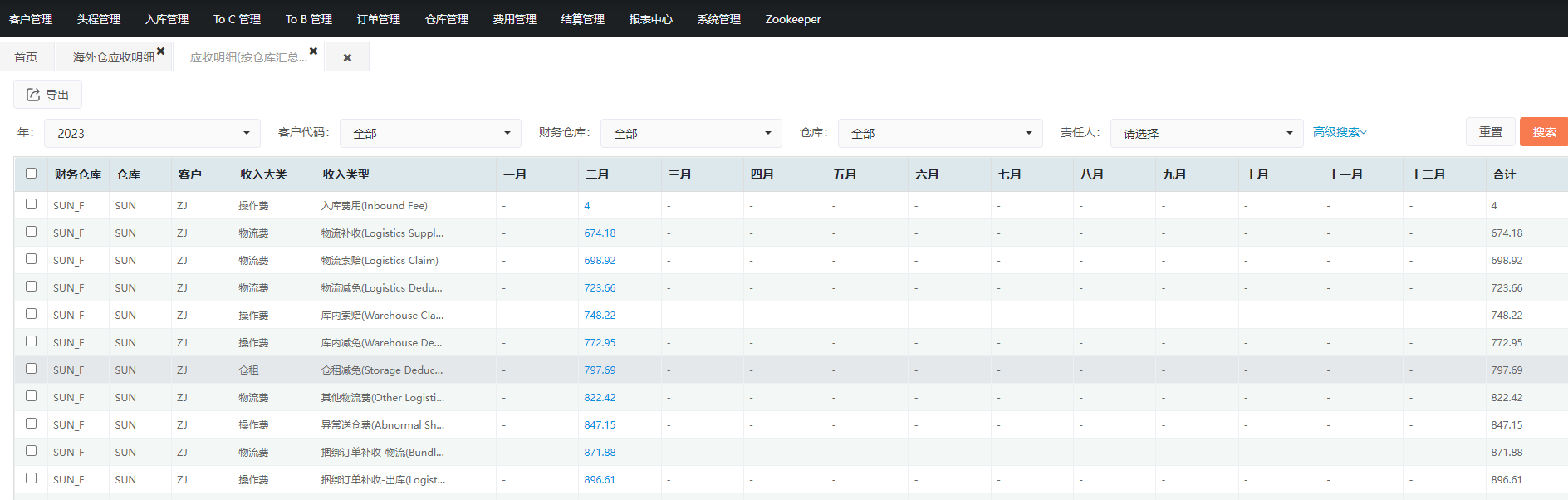Open the 仓库管理 menu

447,19
